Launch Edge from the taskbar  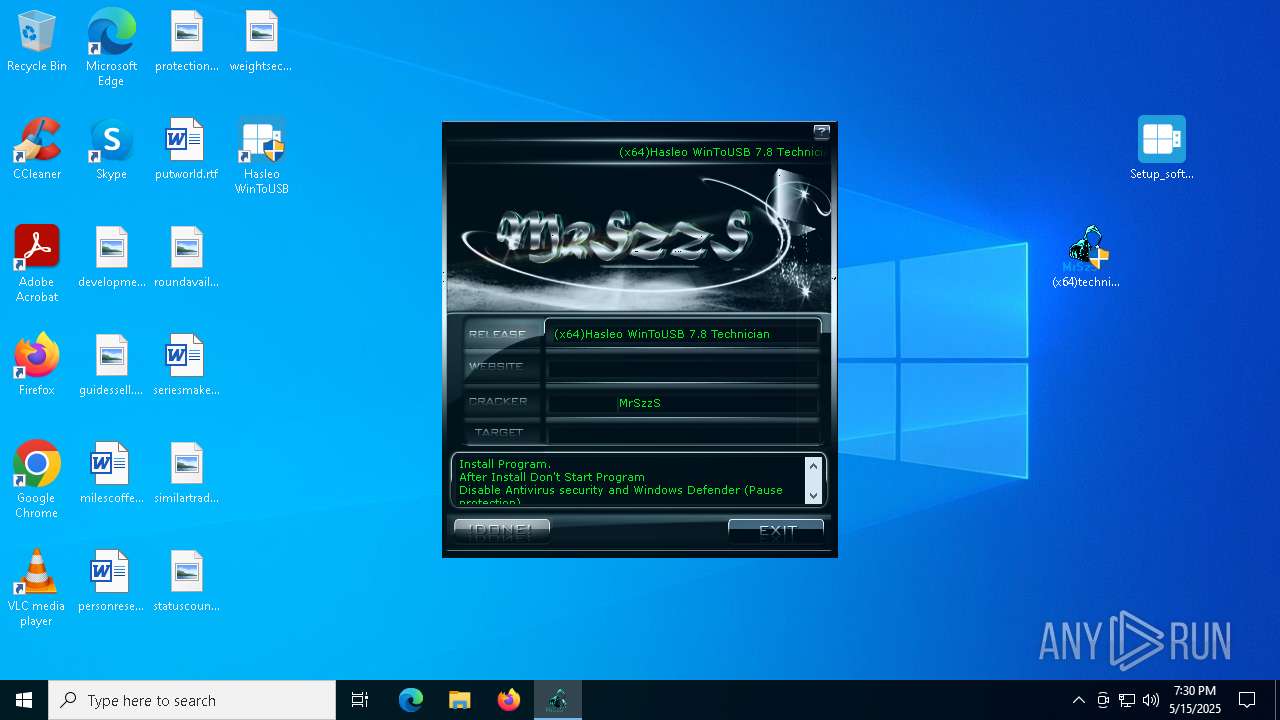[x=411, y=700]
